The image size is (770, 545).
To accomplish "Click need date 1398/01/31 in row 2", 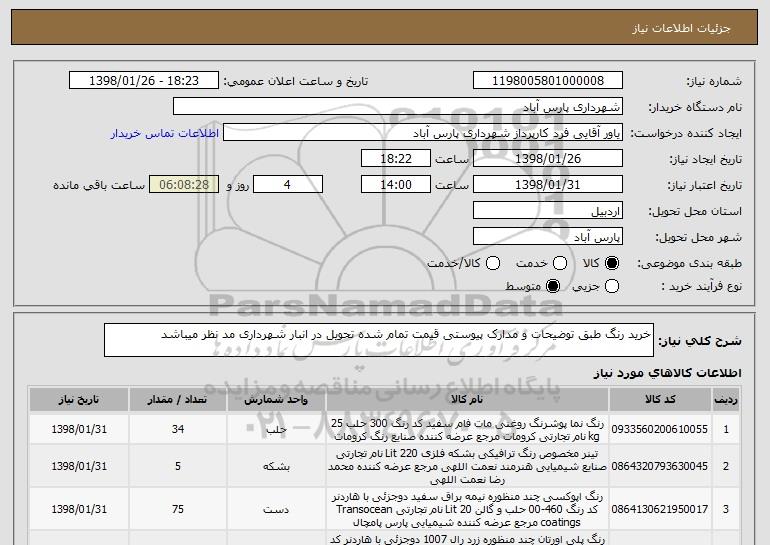I will coord(79,466).
